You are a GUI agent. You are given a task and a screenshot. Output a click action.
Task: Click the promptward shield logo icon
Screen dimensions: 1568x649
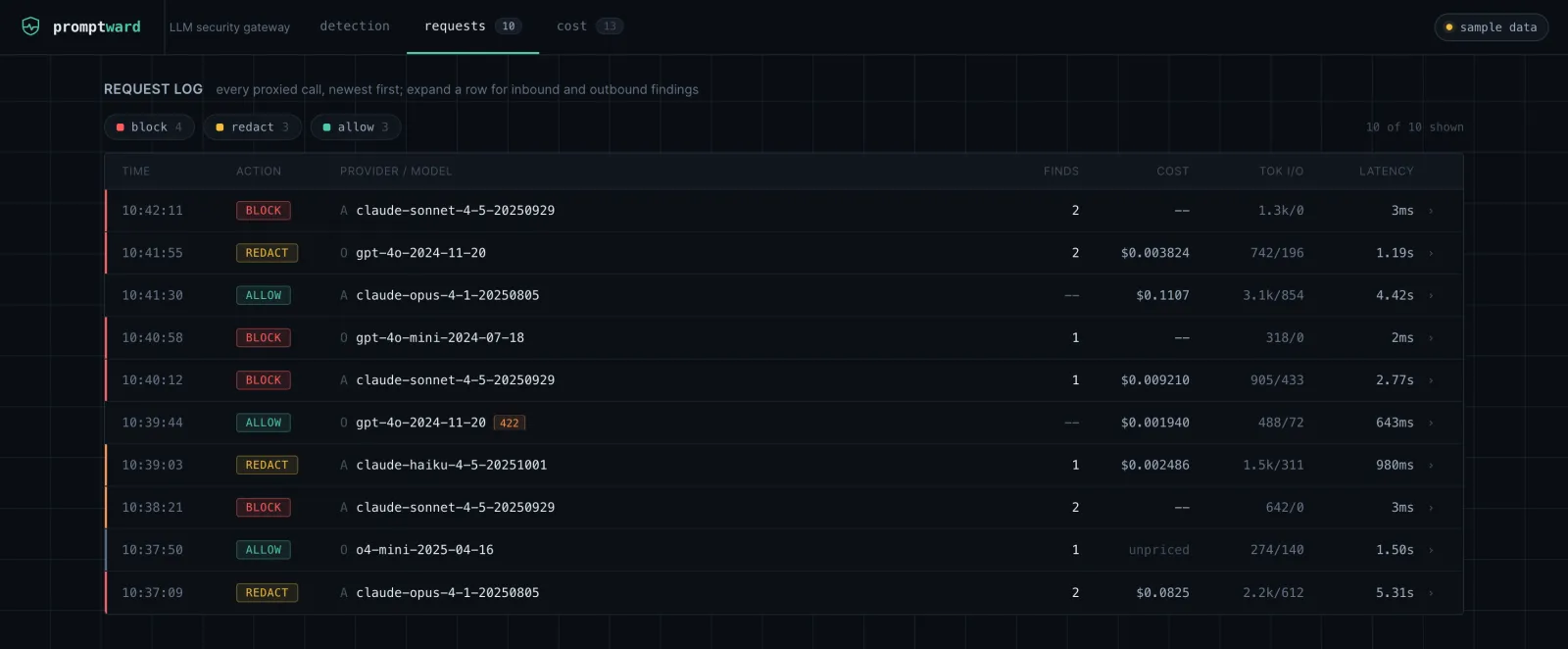tap(31, 26)
